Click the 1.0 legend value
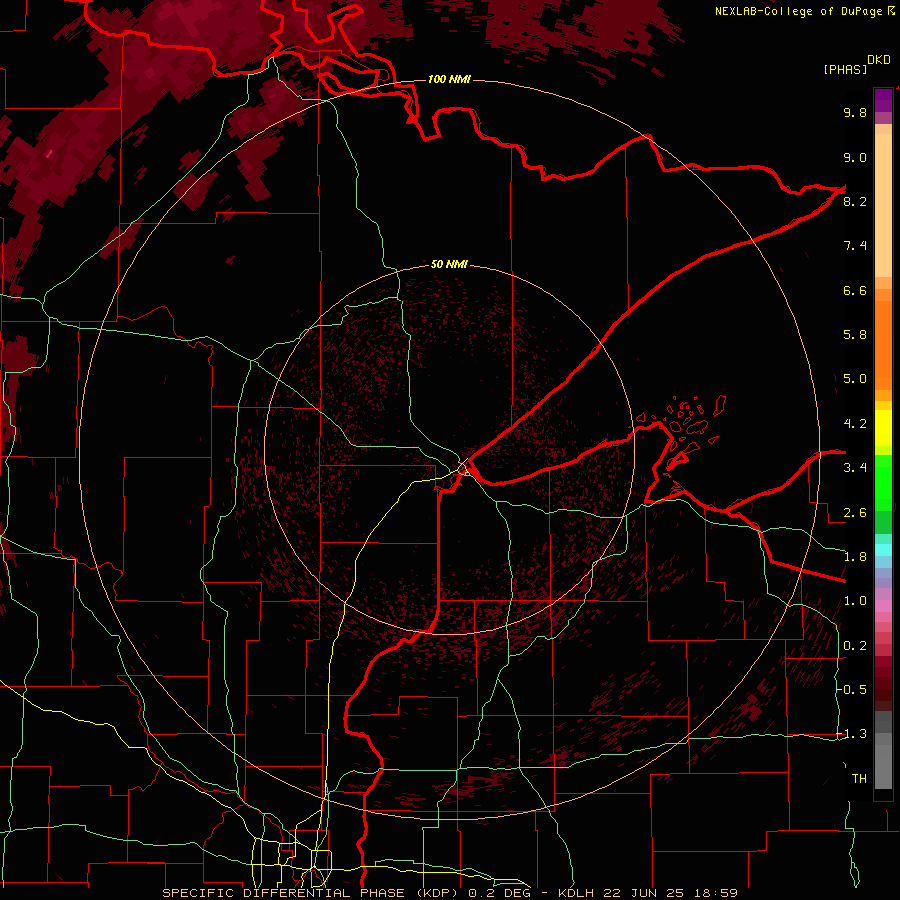Image resolution: width=900 pixels, height=900 pixels. (x=855, y=601)
